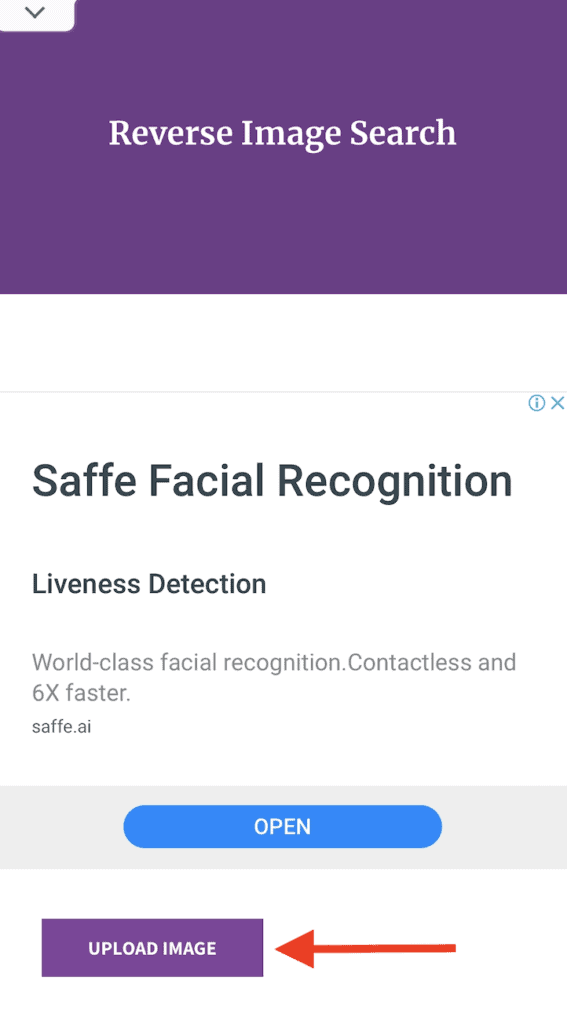Screen dimensions: 567x1024
Task: Click the down chevron in top-left tab
Action: [x=34, y=12]
